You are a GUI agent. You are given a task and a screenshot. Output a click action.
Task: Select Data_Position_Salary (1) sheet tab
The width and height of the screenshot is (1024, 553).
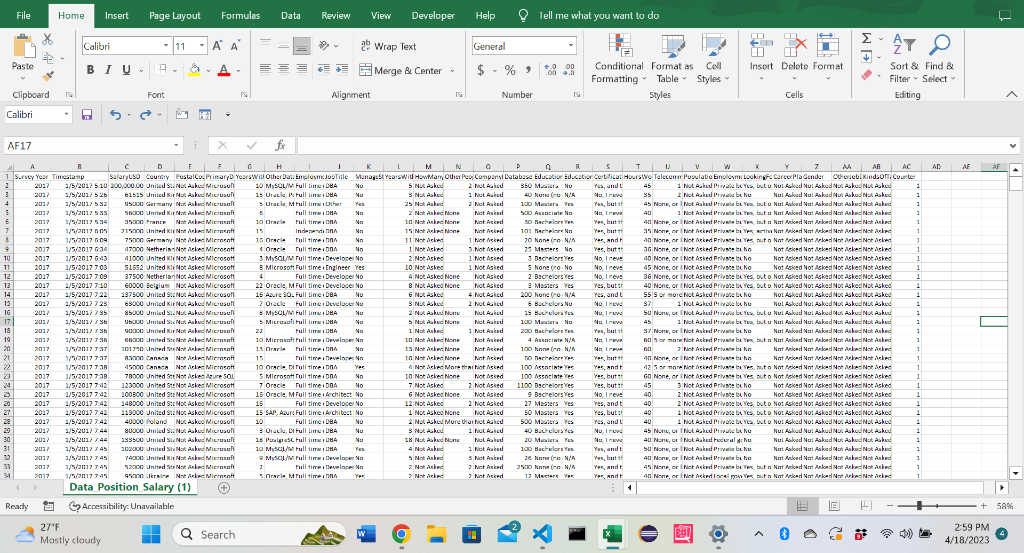click(130, 487)
